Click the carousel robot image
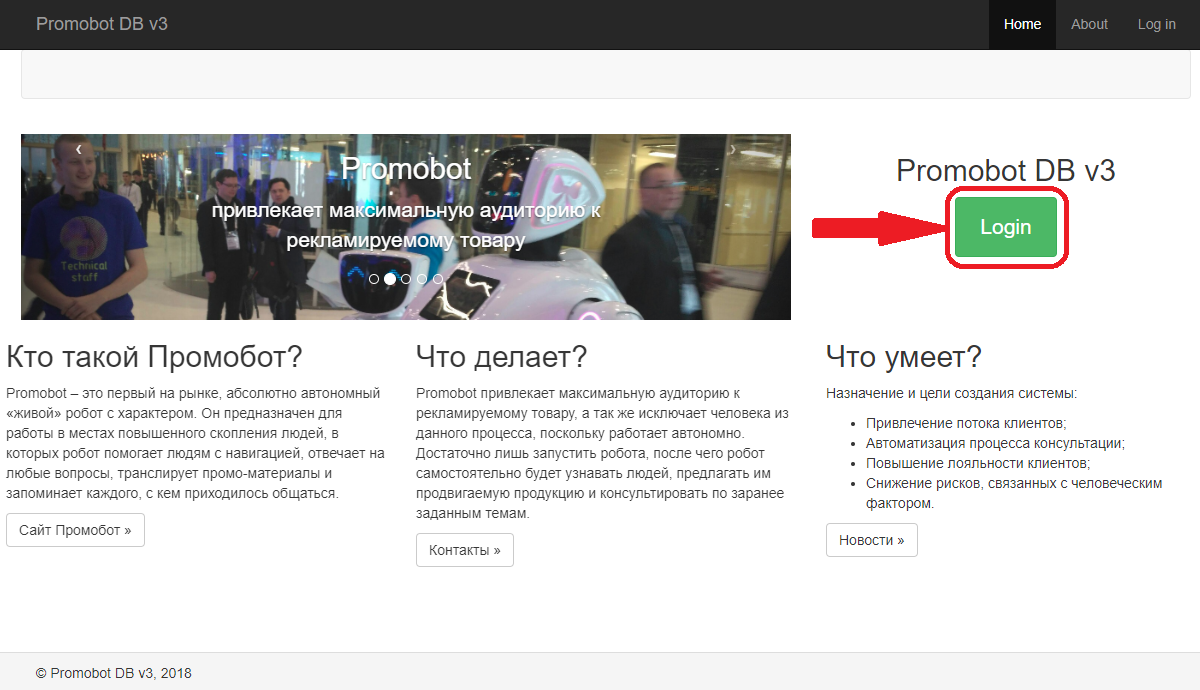1200x690 pixels. [x=406, y=227]
